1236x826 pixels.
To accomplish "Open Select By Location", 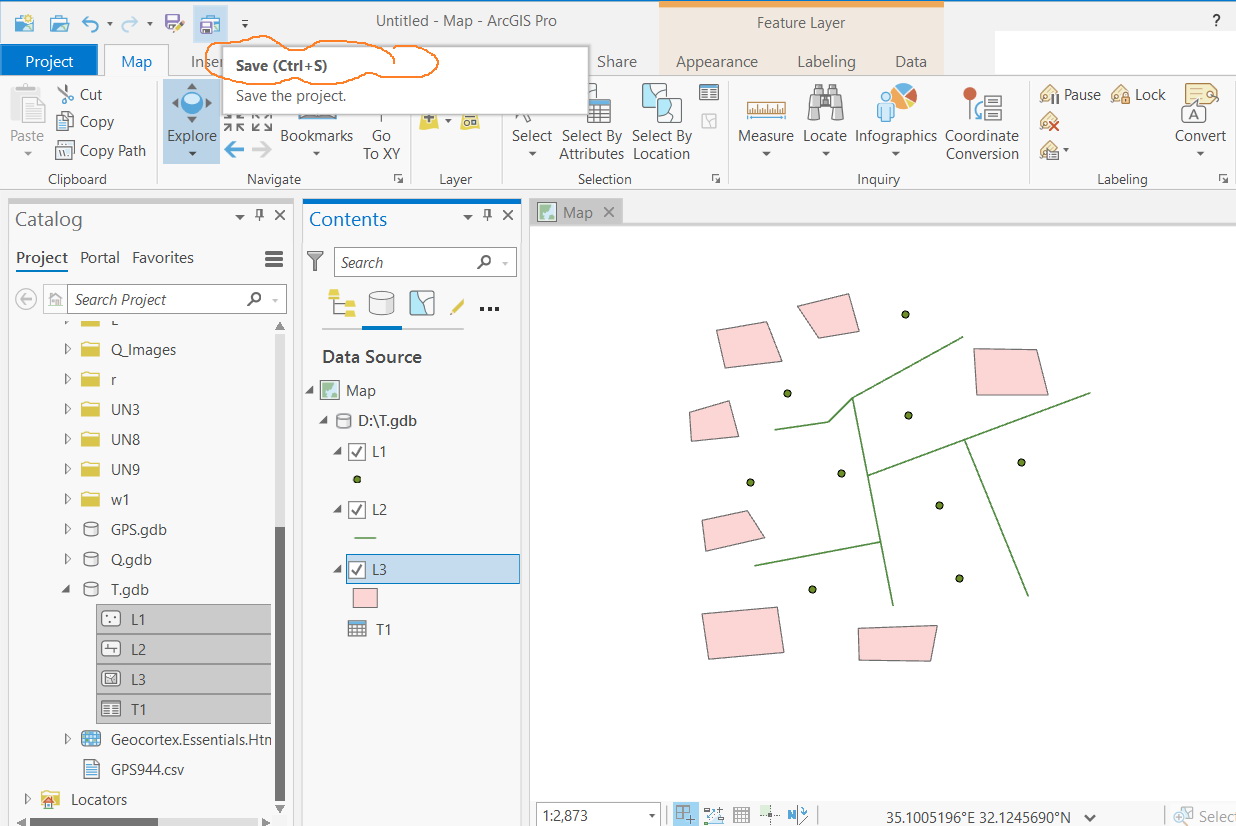I will coord(661,120).
